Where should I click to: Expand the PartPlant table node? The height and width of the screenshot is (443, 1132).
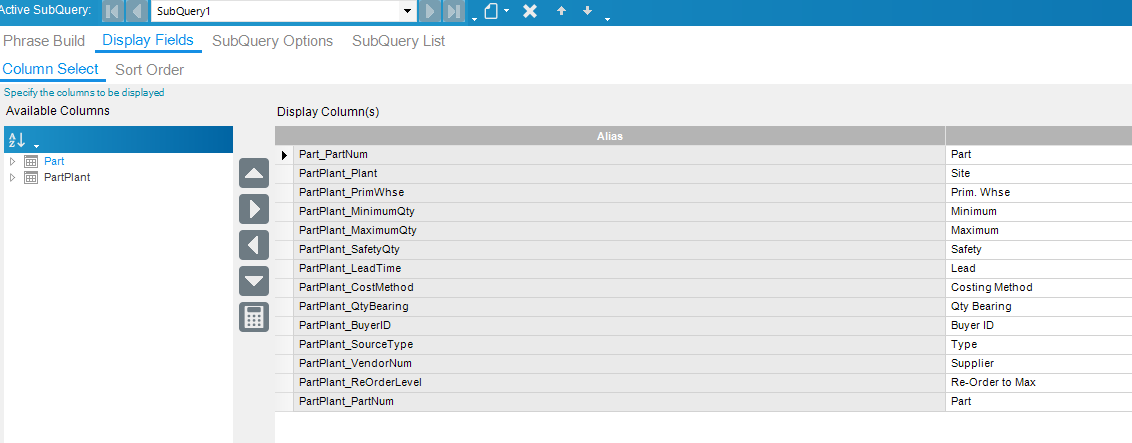click(12, 177)
